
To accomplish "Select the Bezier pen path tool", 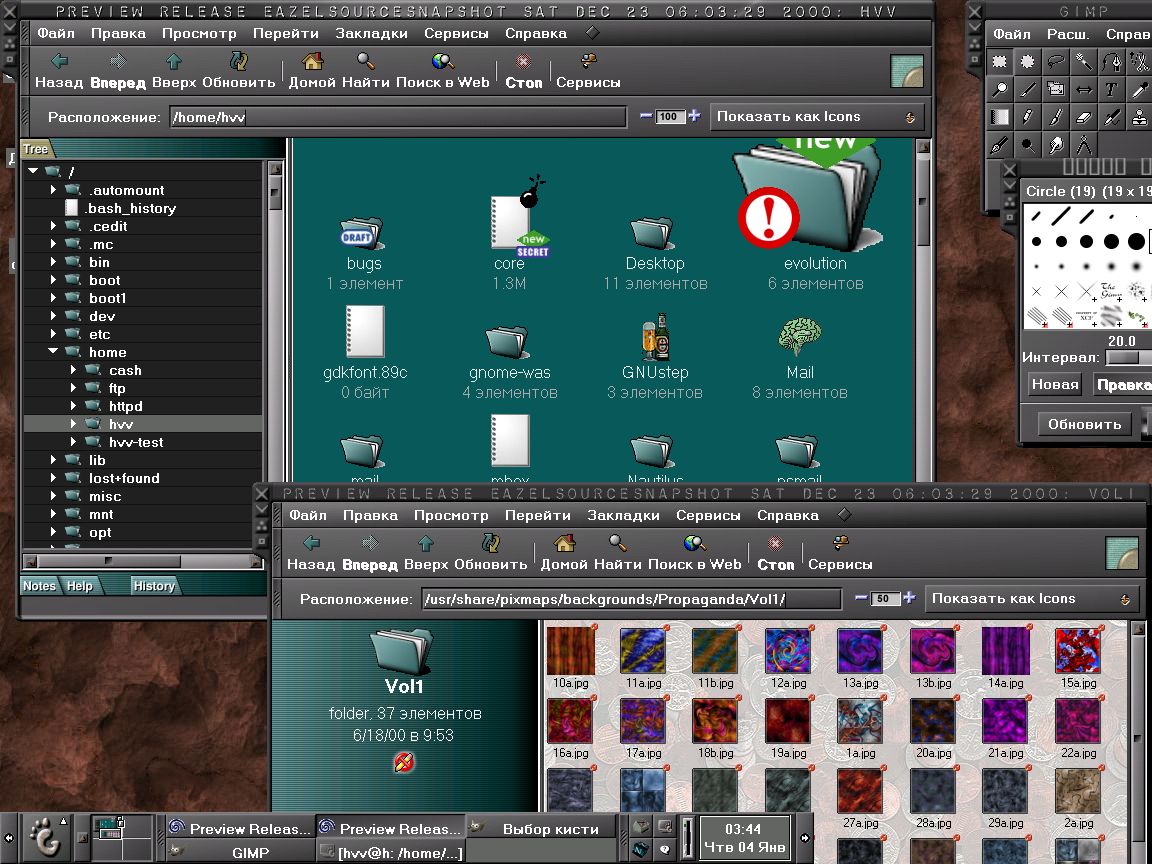I will click(1111, 62).
